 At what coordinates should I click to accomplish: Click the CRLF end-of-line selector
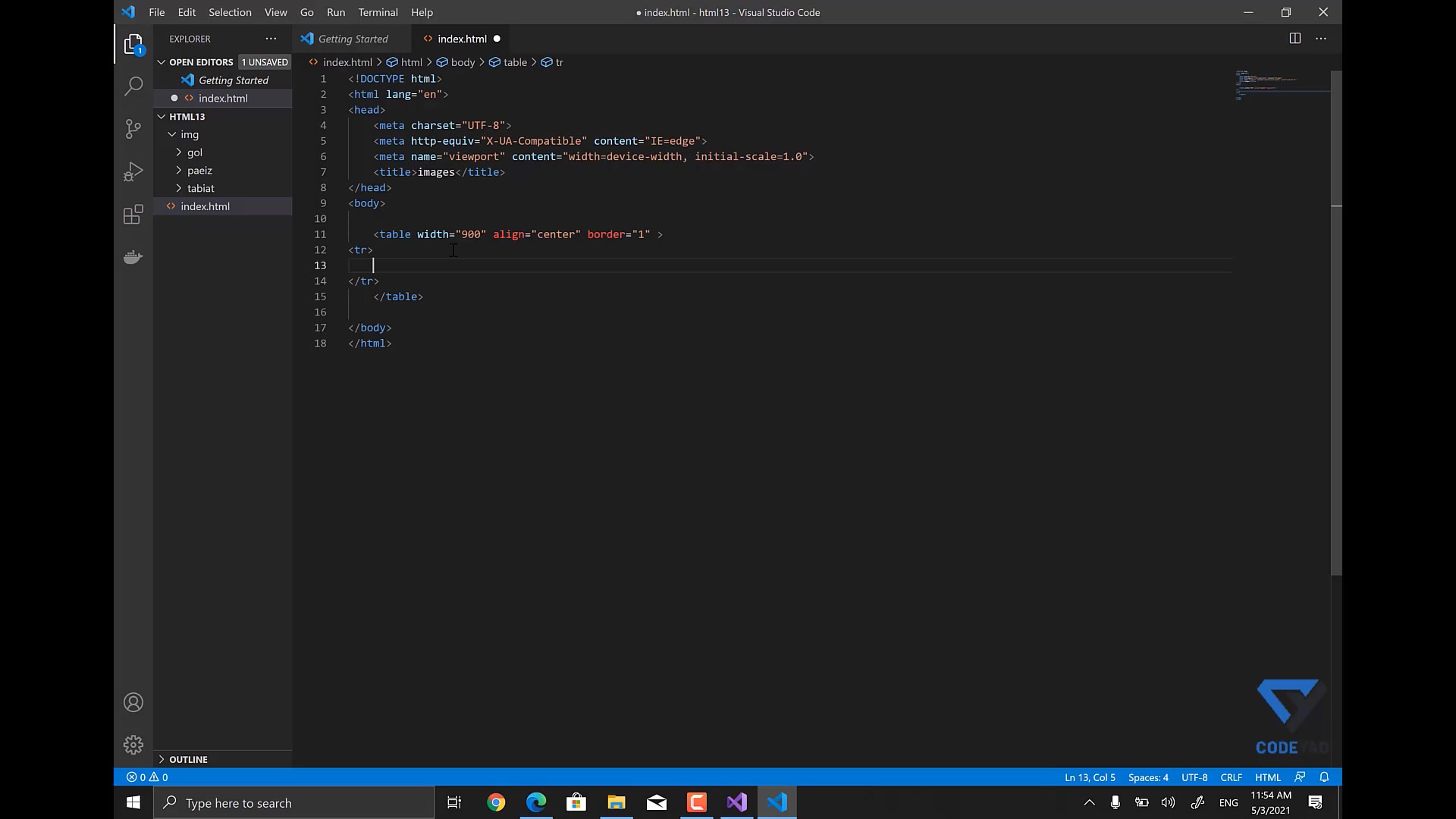(1231, 777)
